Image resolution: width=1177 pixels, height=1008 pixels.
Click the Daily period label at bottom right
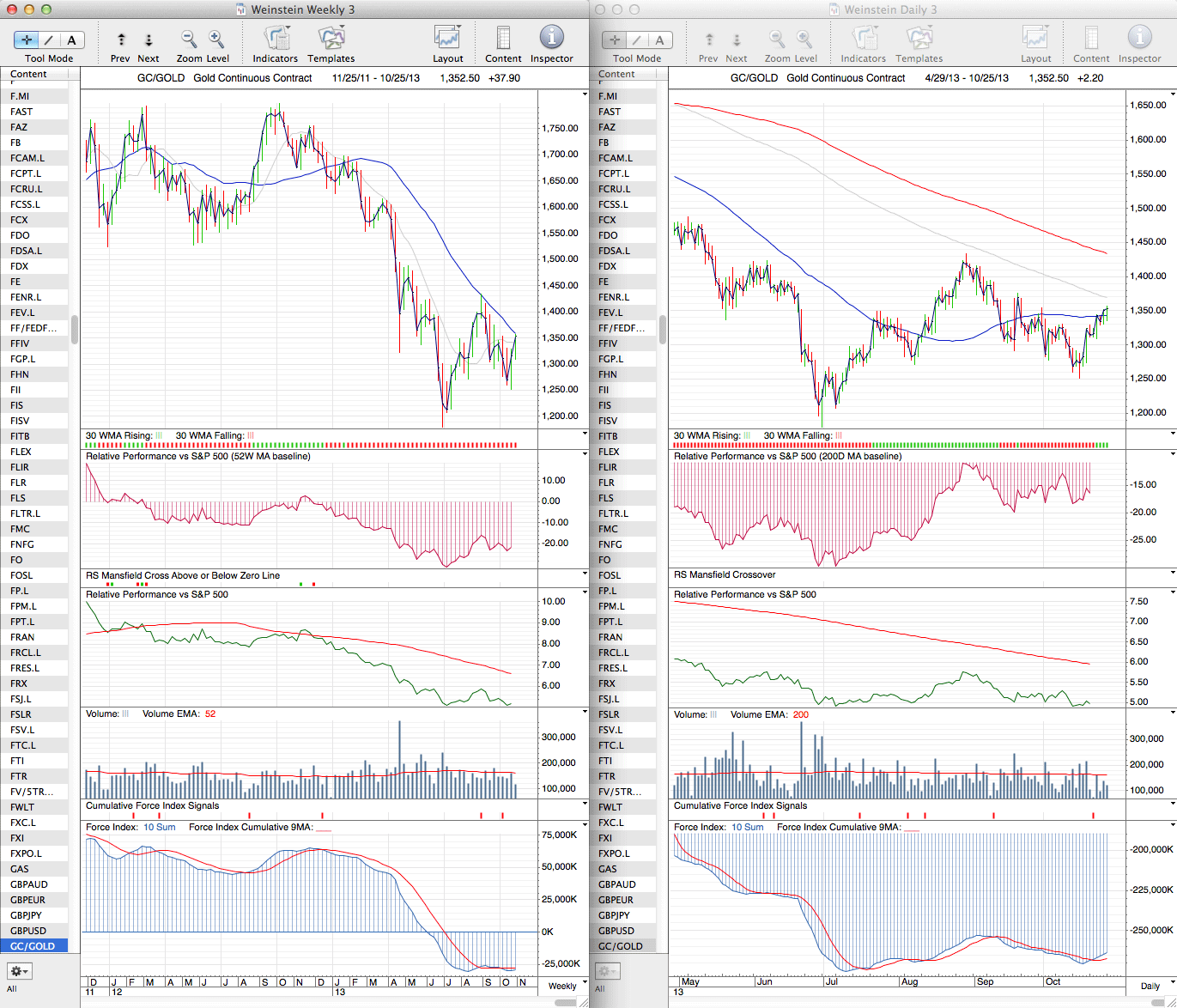(1150, 986)
